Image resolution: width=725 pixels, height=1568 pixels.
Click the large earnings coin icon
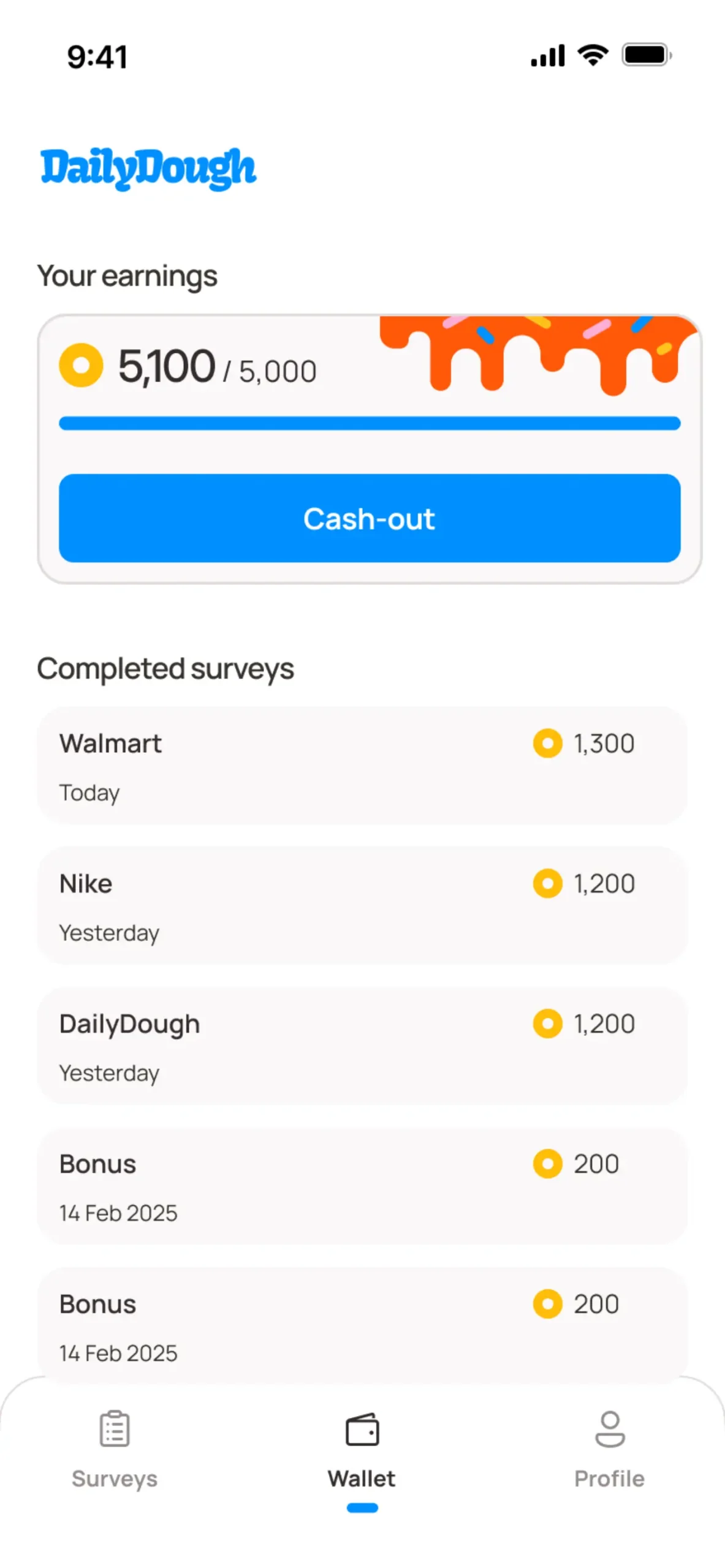[x=80, y=365]
